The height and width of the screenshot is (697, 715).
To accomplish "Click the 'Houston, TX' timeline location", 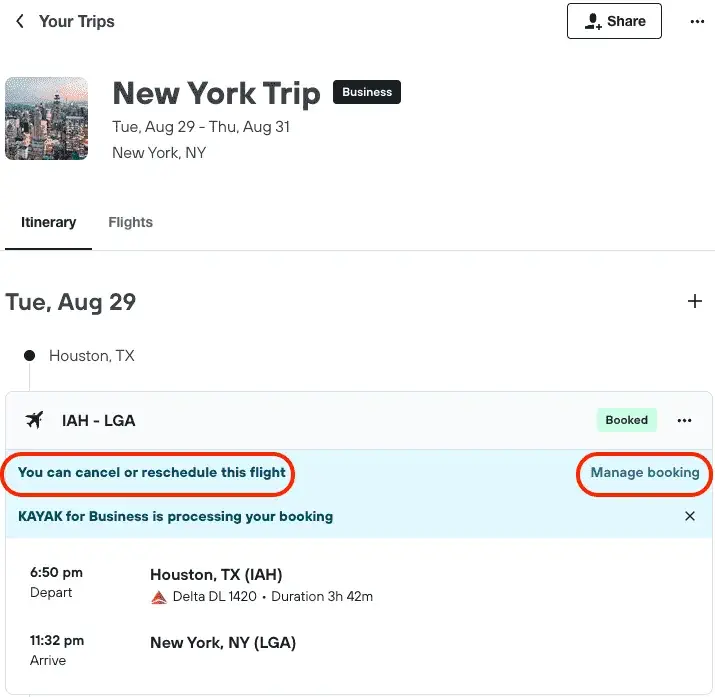I will click(92, 356).
